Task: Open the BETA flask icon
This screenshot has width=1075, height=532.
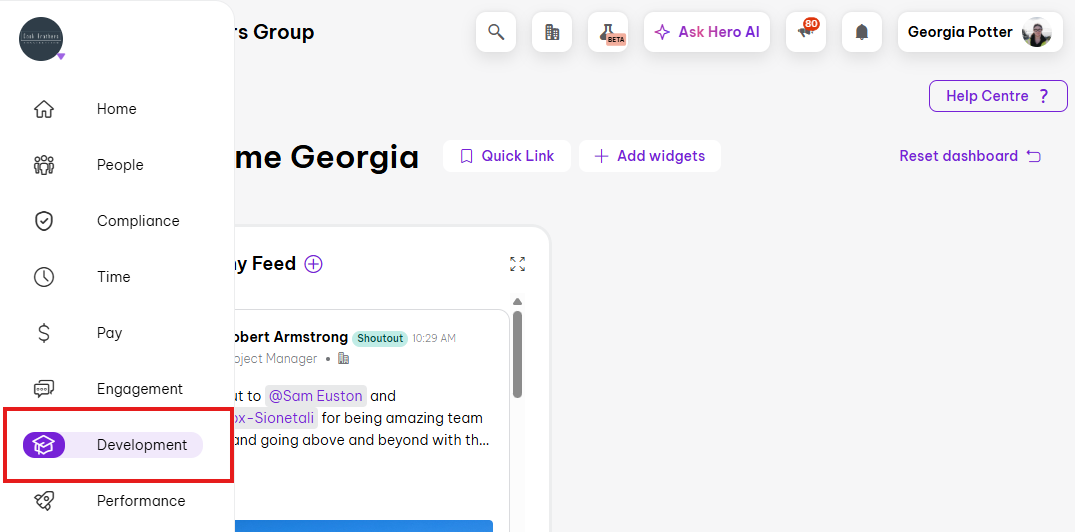Action: (608, 32)
